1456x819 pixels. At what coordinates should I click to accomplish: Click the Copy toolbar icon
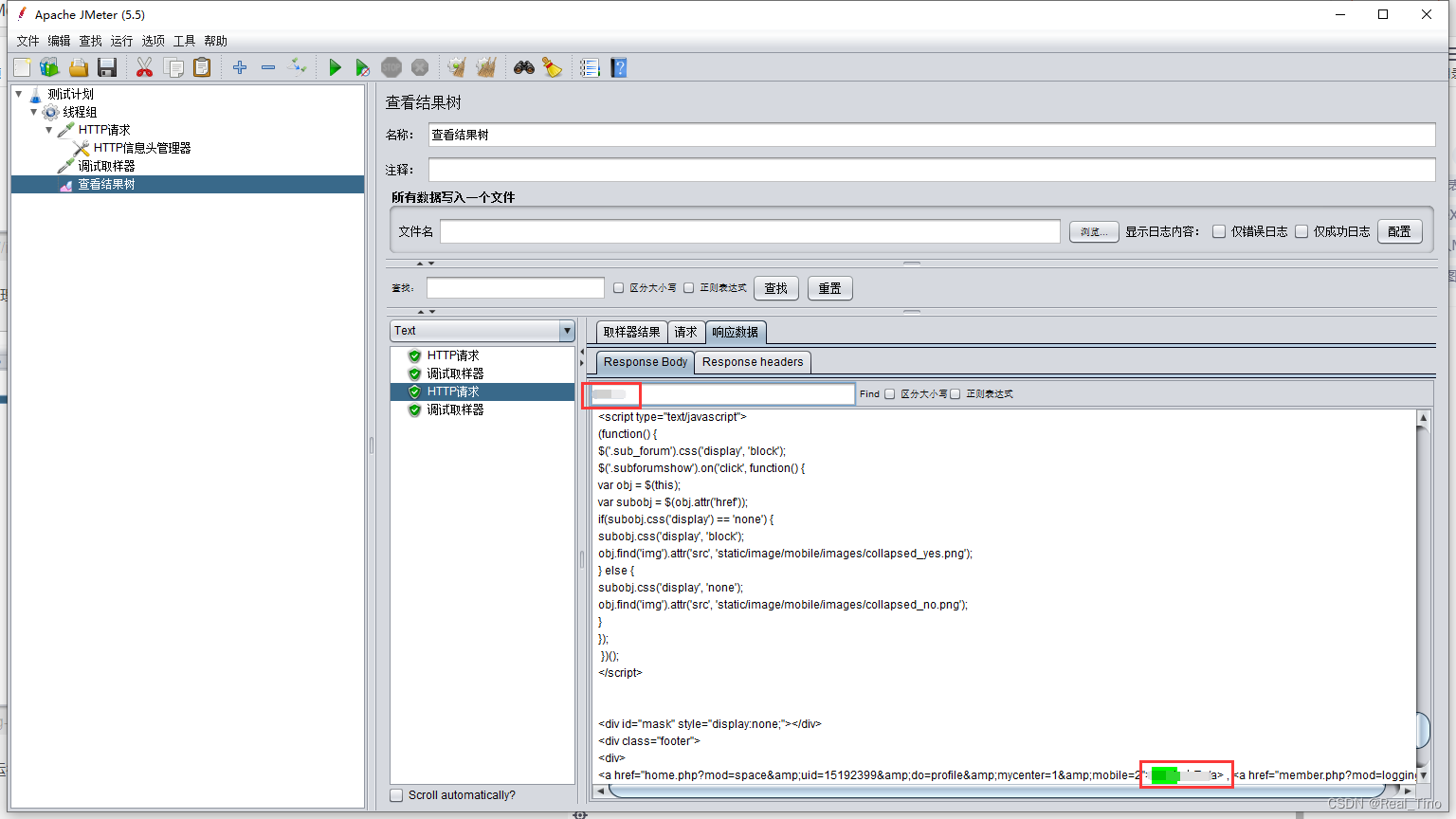point(173,67)
